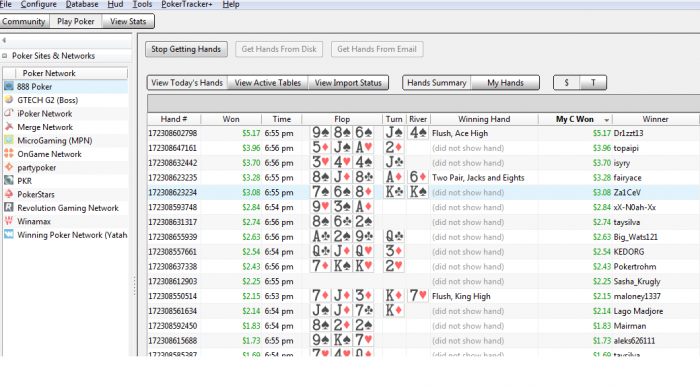Image resolution: width=700 pixels, height=388 pixels.
Task: Toggle the $ currency display button
Action: point(567,83)
